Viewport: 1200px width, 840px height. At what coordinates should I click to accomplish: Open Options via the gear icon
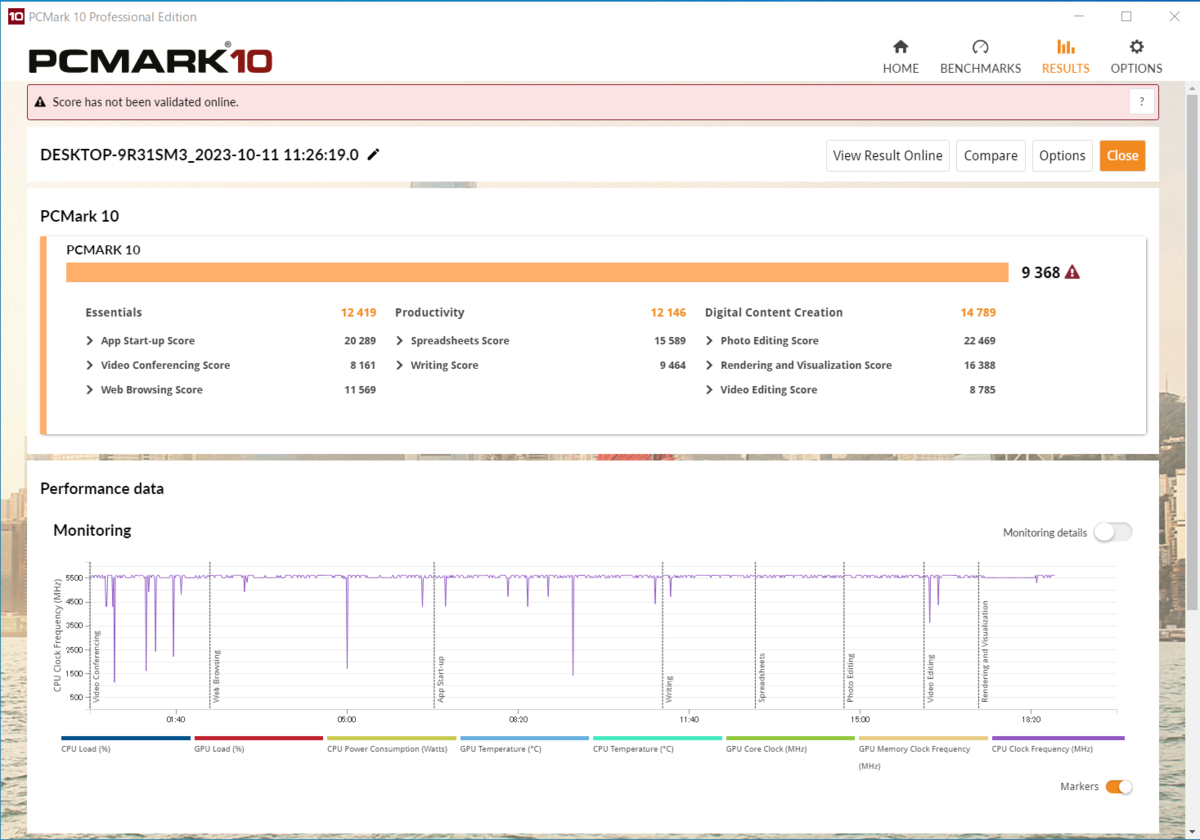click(x=1136, y=47)
